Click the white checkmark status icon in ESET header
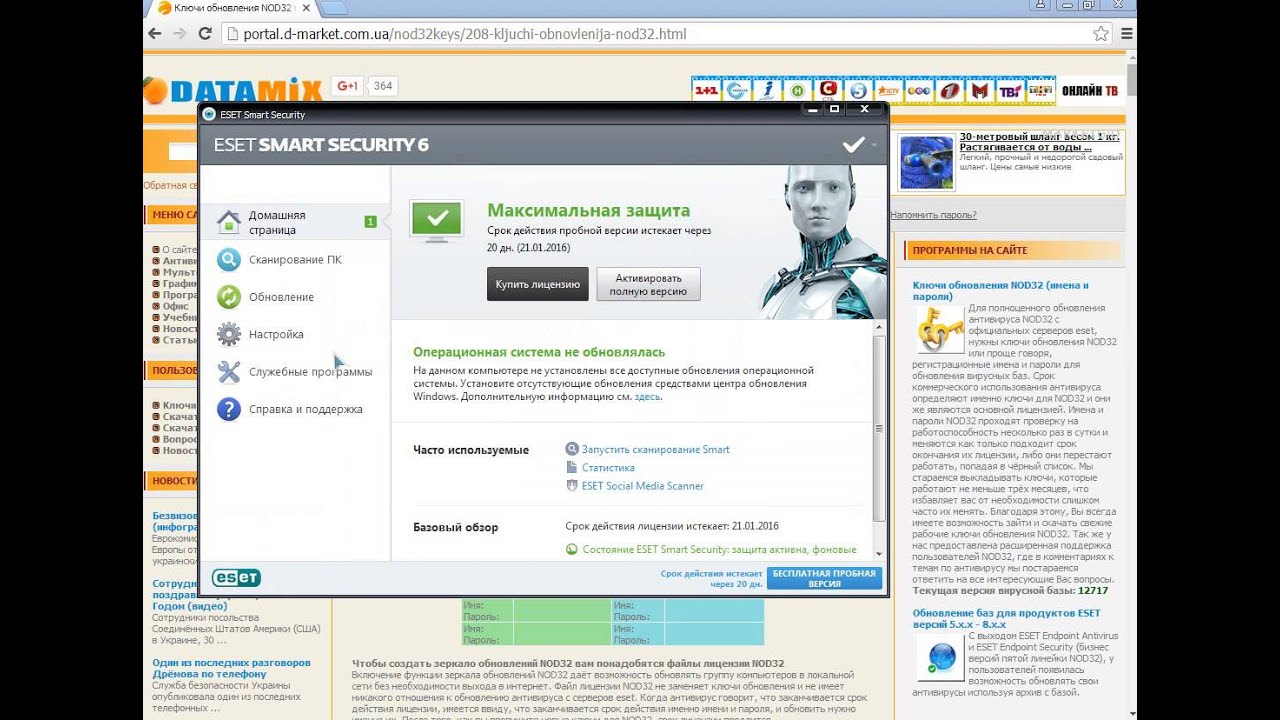The image size is (1280, 720). (x=853, y=145)
